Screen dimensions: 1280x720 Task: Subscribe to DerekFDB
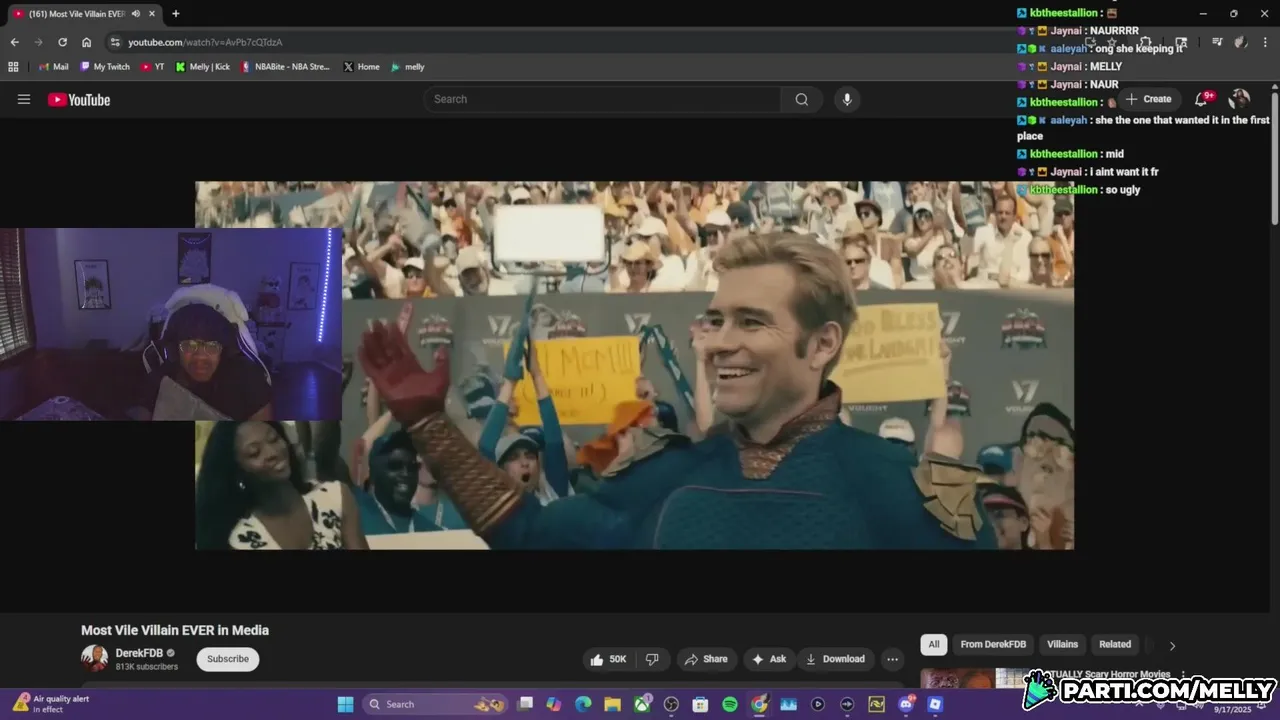(228, 659)
